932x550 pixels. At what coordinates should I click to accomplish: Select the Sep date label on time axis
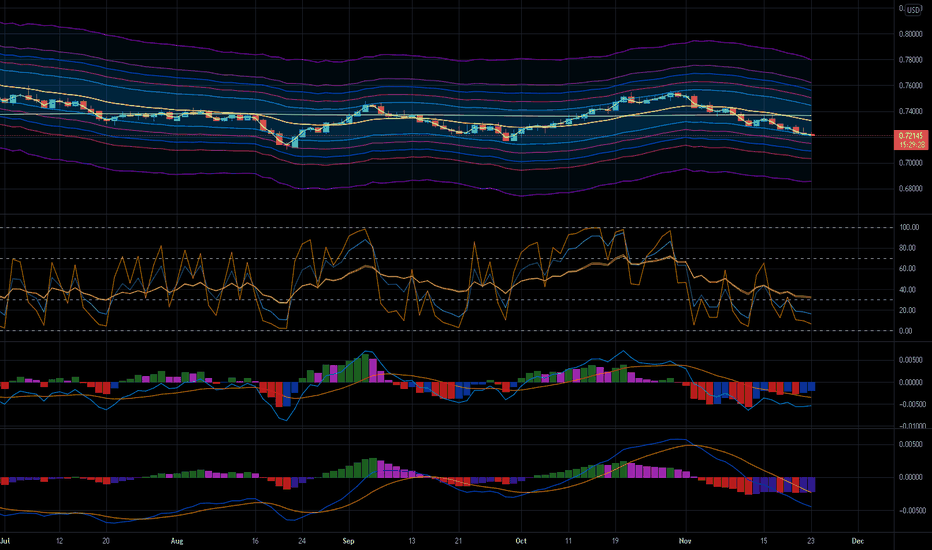point(348,541)
